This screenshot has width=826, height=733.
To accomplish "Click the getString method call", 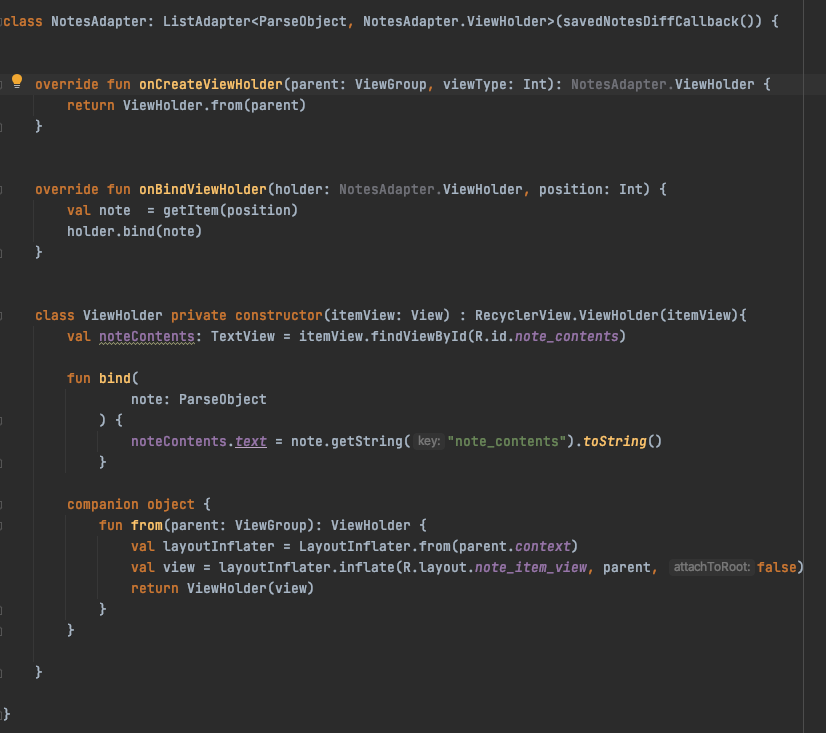I will coord(367,441).
